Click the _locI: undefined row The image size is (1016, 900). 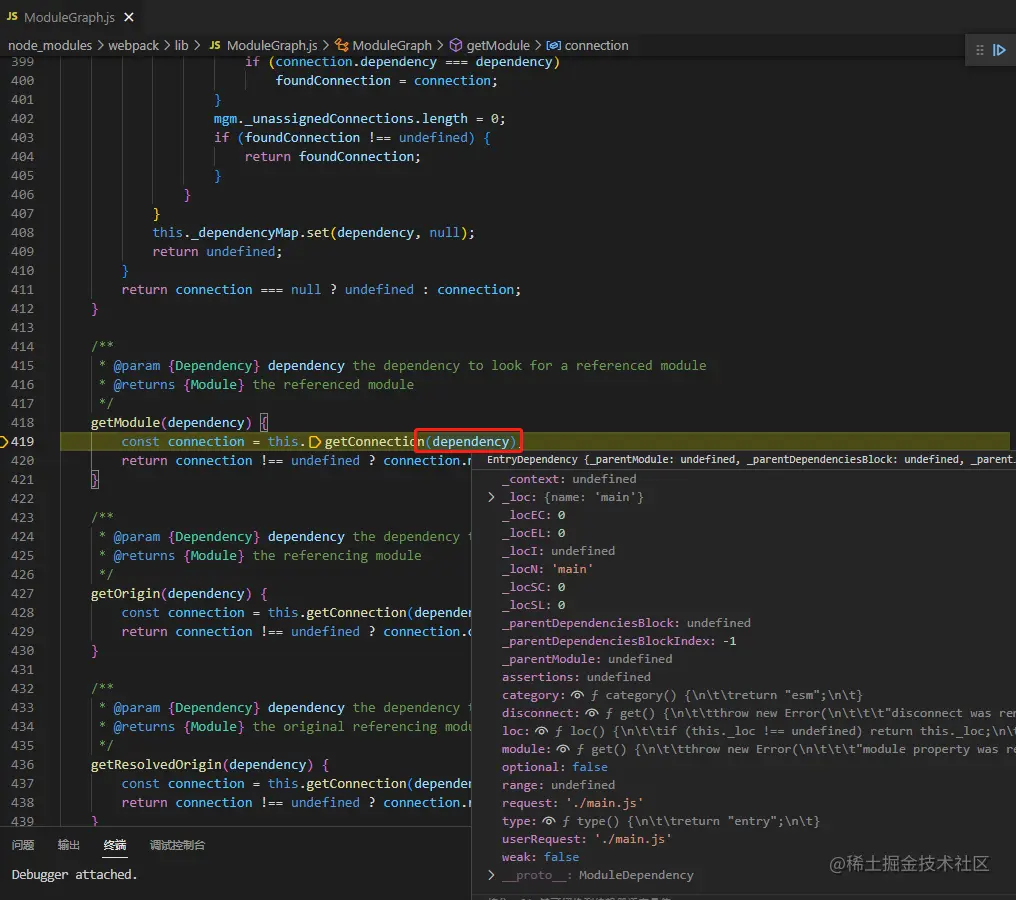558,551
